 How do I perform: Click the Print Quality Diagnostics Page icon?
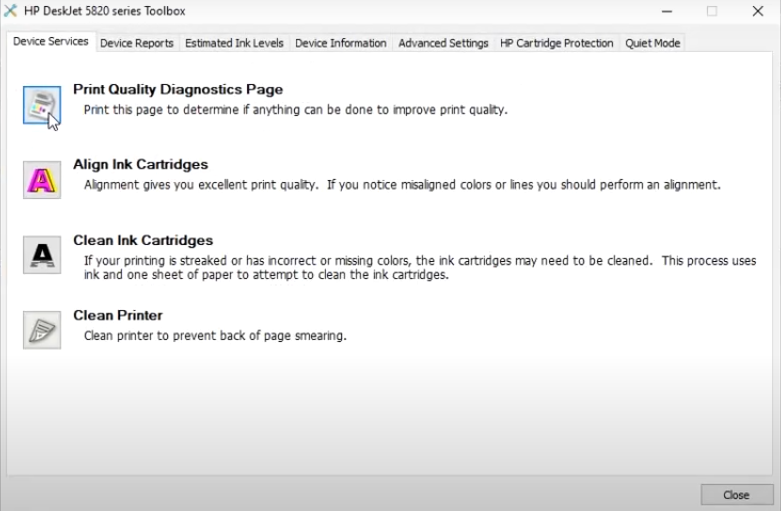pos(42,105)
